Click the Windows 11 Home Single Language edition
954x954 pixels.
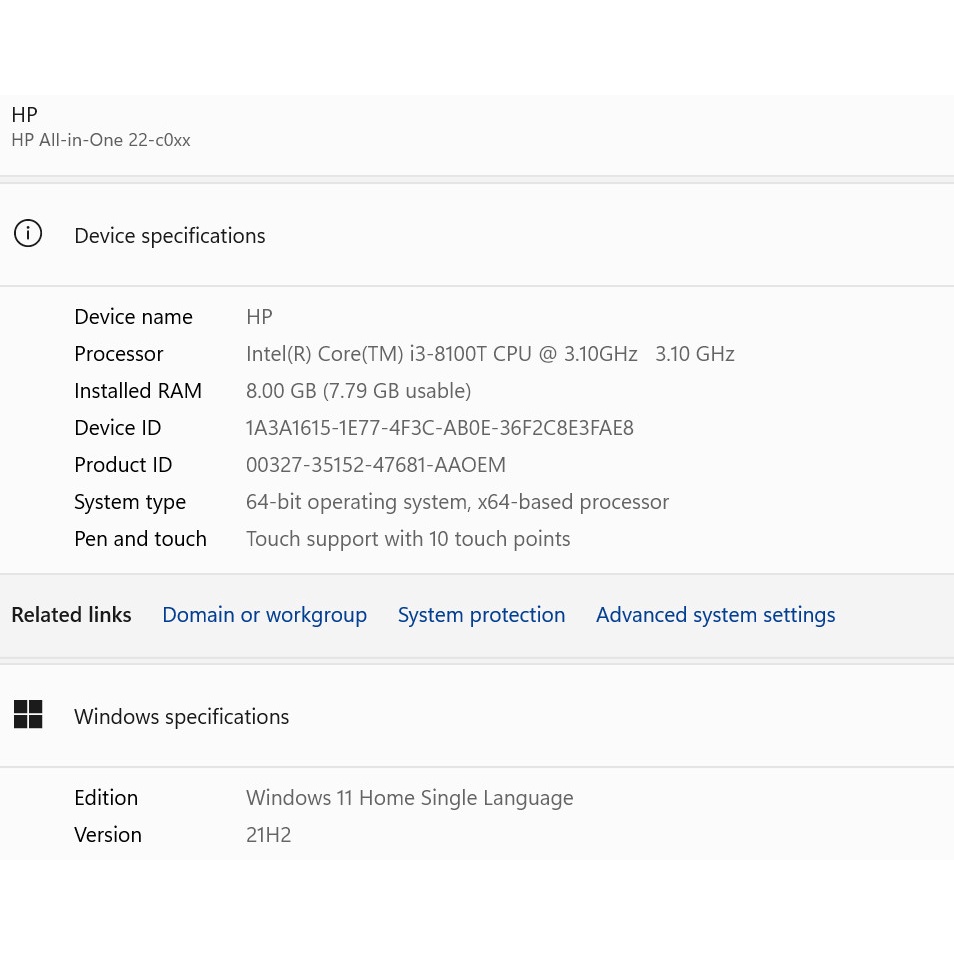409,798
